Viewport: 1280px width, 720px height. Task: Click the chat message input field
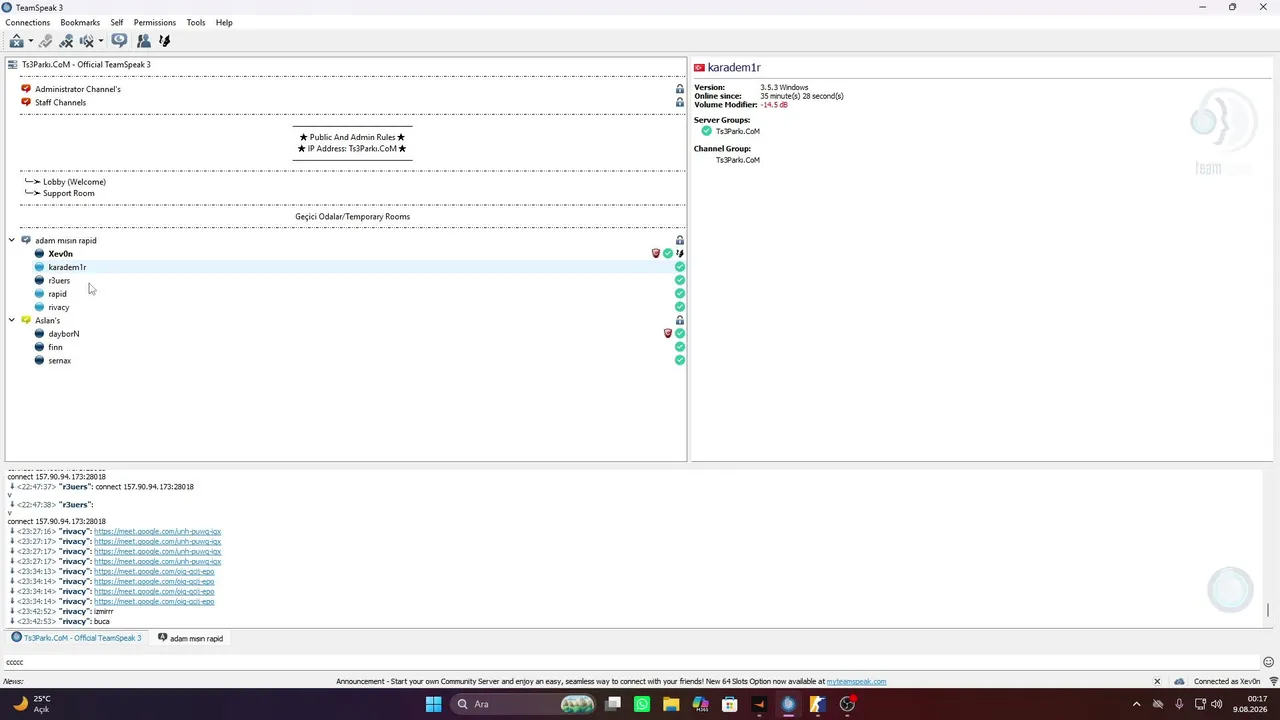coord(630,662)
